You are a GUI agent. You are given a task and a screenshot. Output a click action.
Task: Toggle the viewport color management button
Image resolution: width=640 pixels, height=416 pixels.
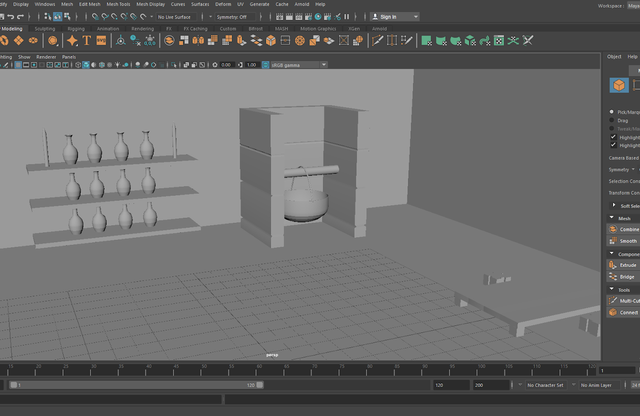[265, 65]
